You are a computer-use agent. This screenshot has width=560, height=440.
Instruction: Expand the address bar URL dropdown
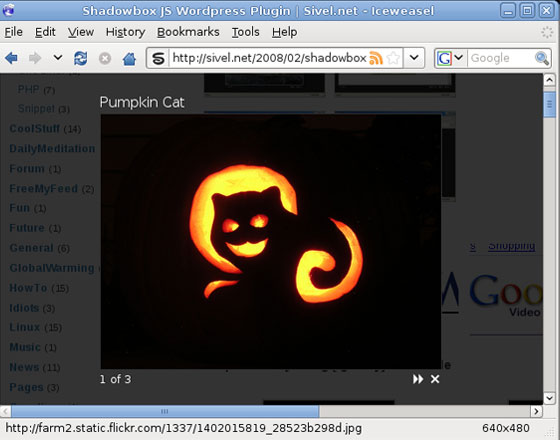[414, 58]
